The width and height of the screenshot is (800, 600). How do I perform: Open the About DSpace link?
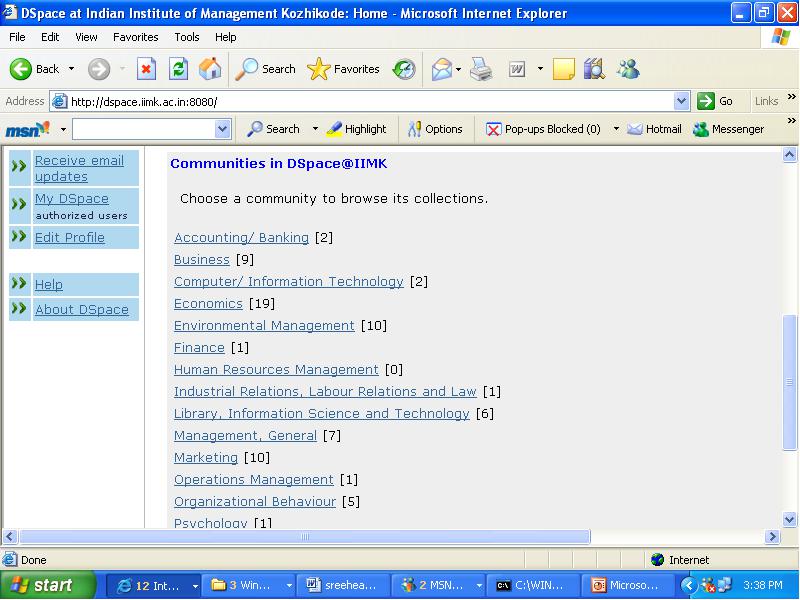[82, 309]
